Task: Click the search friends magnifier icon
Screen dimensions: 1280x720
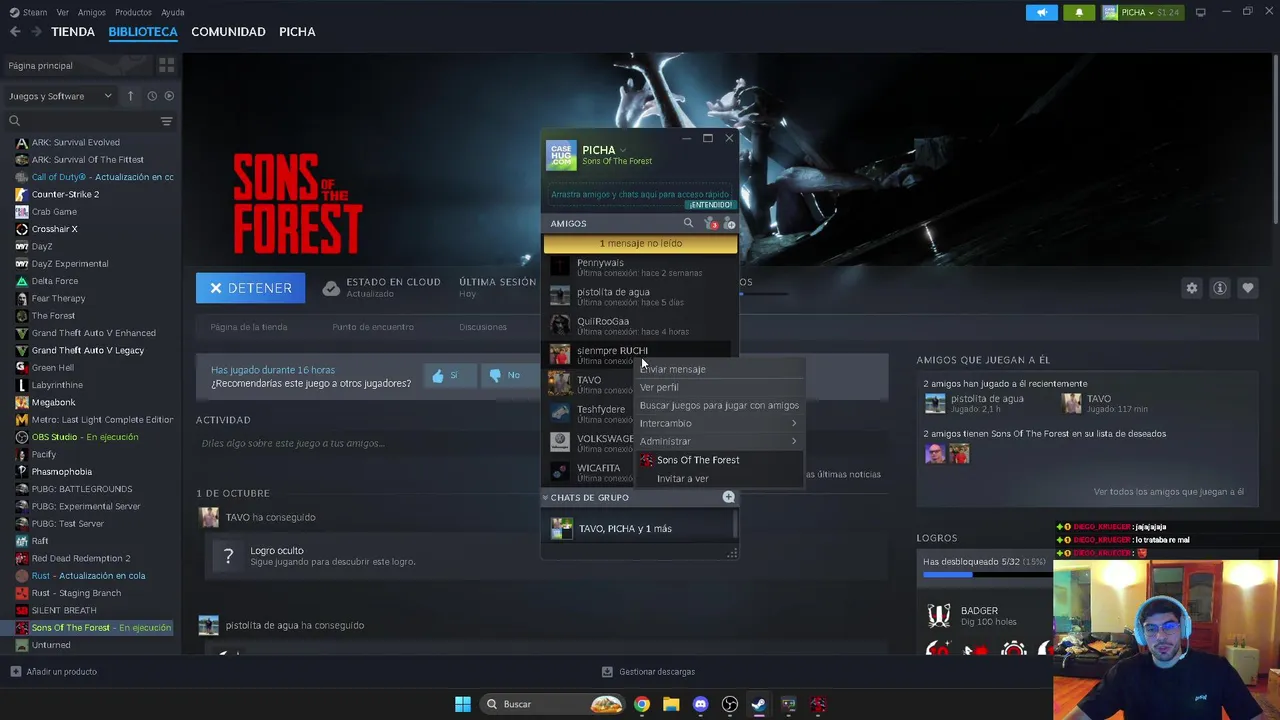Action: 688,223
